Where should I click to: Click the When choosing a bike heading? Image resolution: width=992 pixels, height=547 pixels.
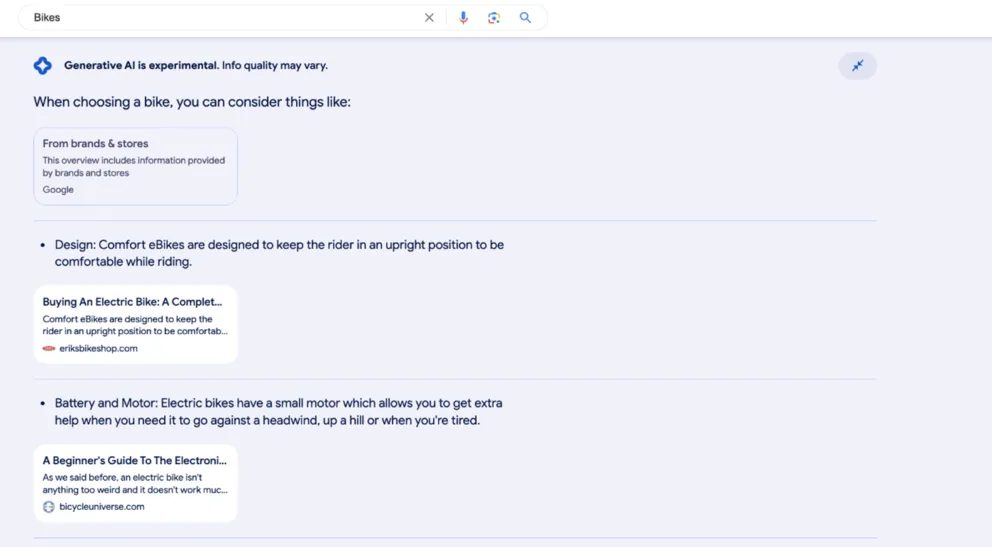coord(192,102)
